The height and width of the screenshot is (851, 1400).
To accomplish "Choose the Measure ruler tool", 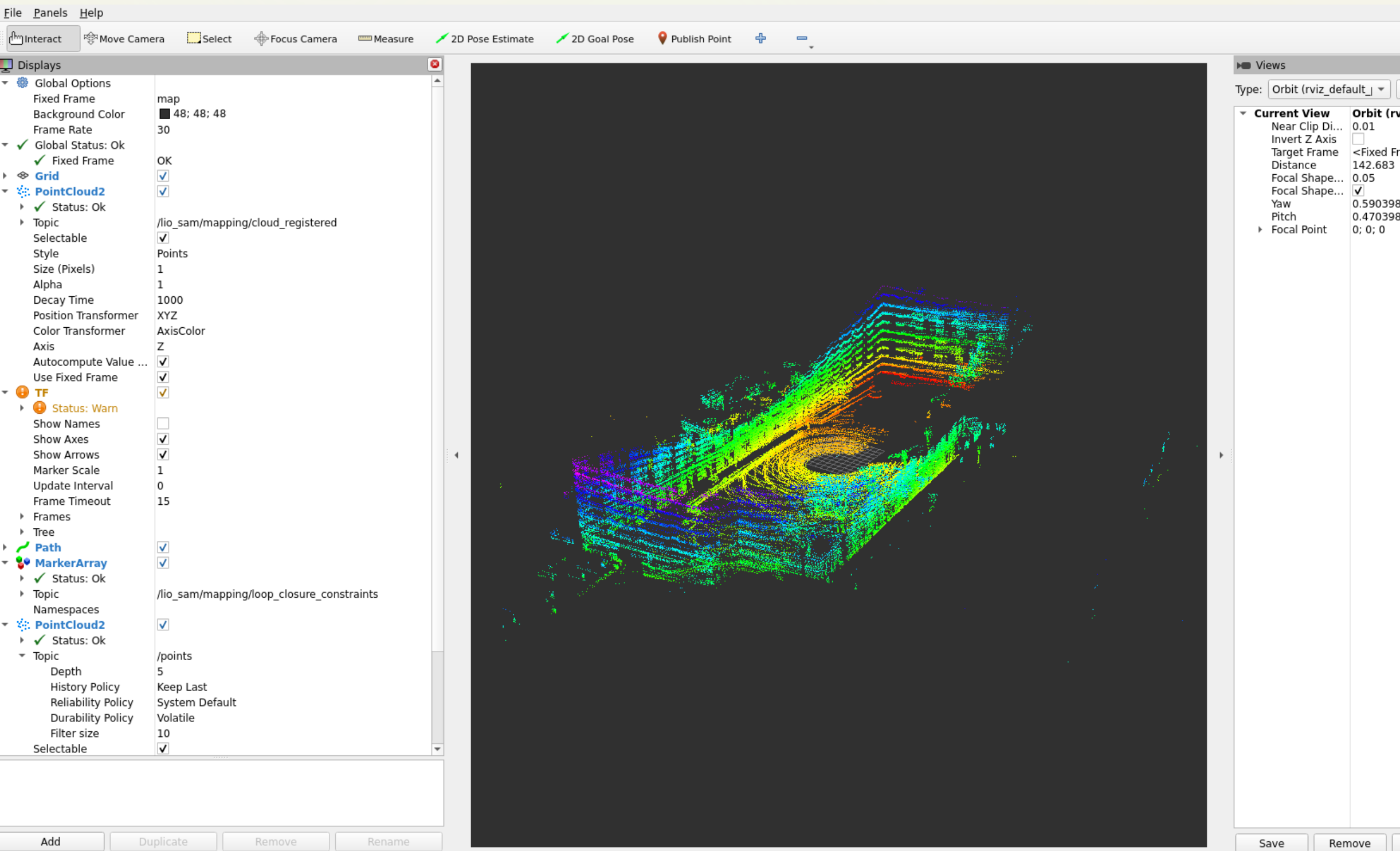I will [x=386, y=38].
